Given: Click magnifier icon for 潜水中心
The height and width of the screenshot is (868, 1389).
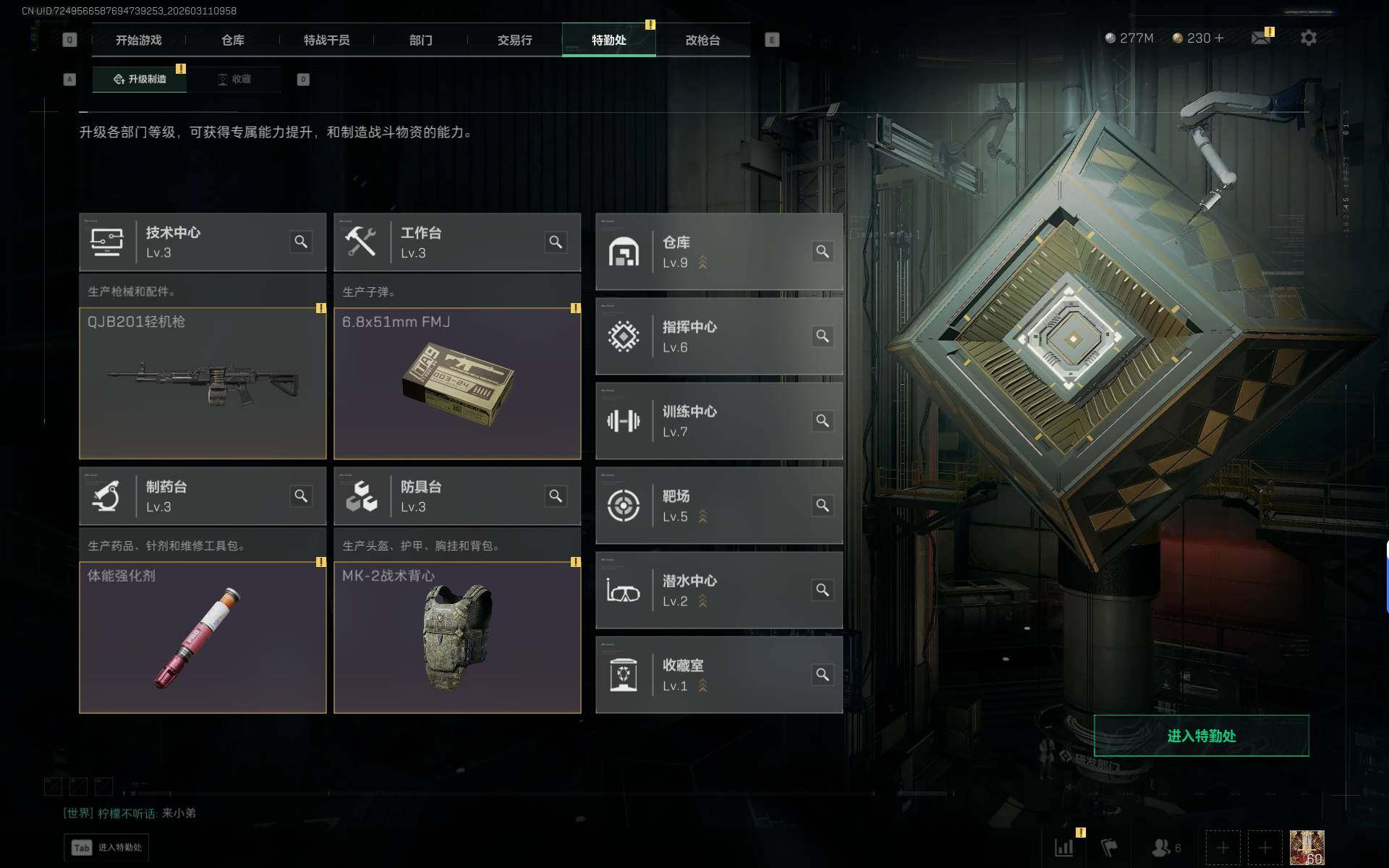Looking at the screenshot, I should 823,590.
